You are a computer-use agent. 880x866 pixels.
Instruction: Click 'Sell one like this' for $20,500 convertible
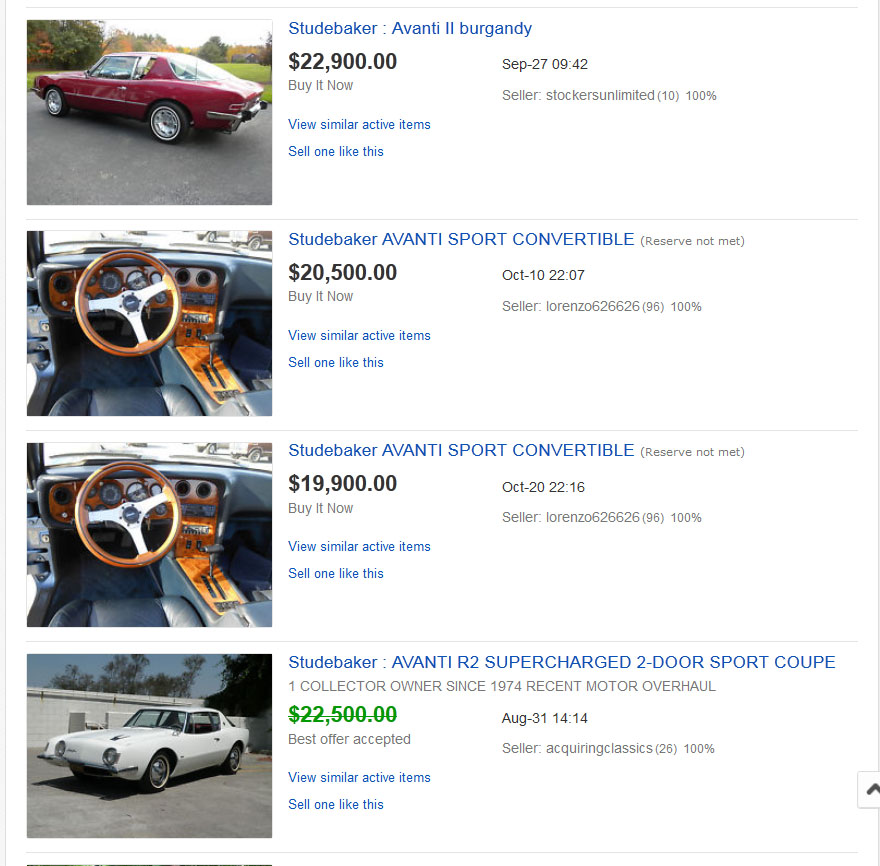336,363
